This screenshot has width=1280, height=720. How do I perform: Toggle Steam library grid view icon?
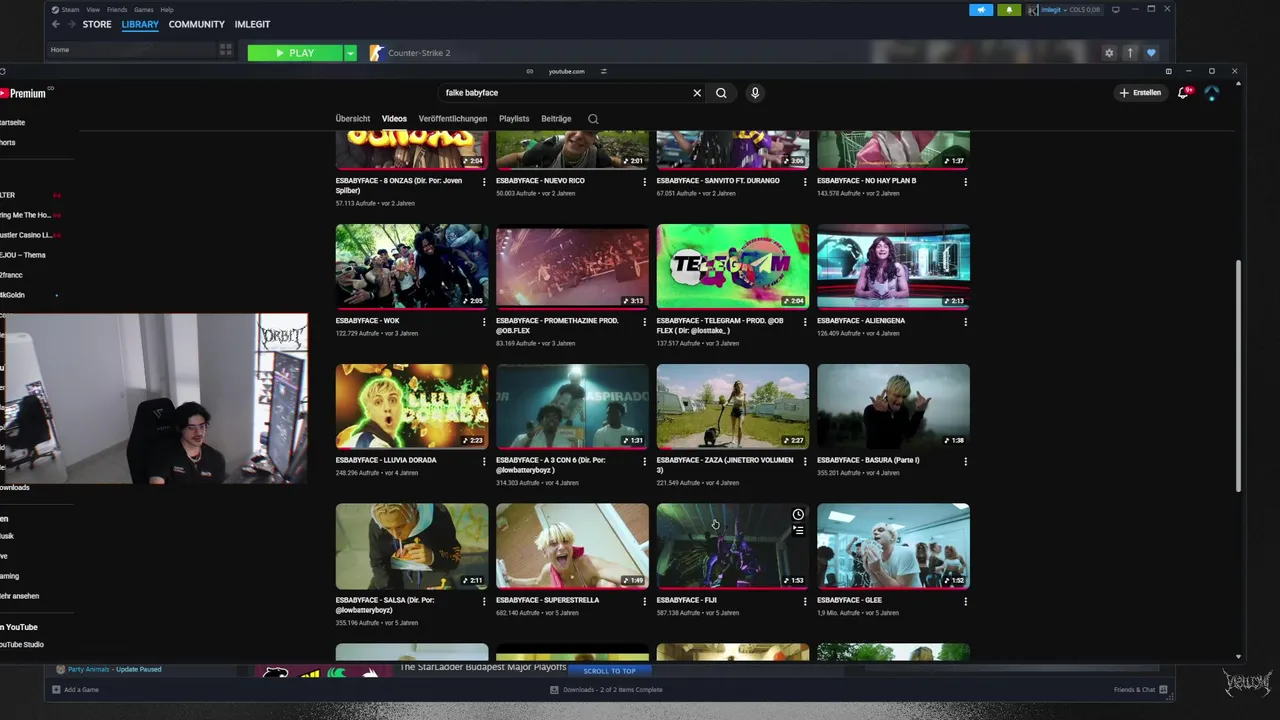[226, 49]
